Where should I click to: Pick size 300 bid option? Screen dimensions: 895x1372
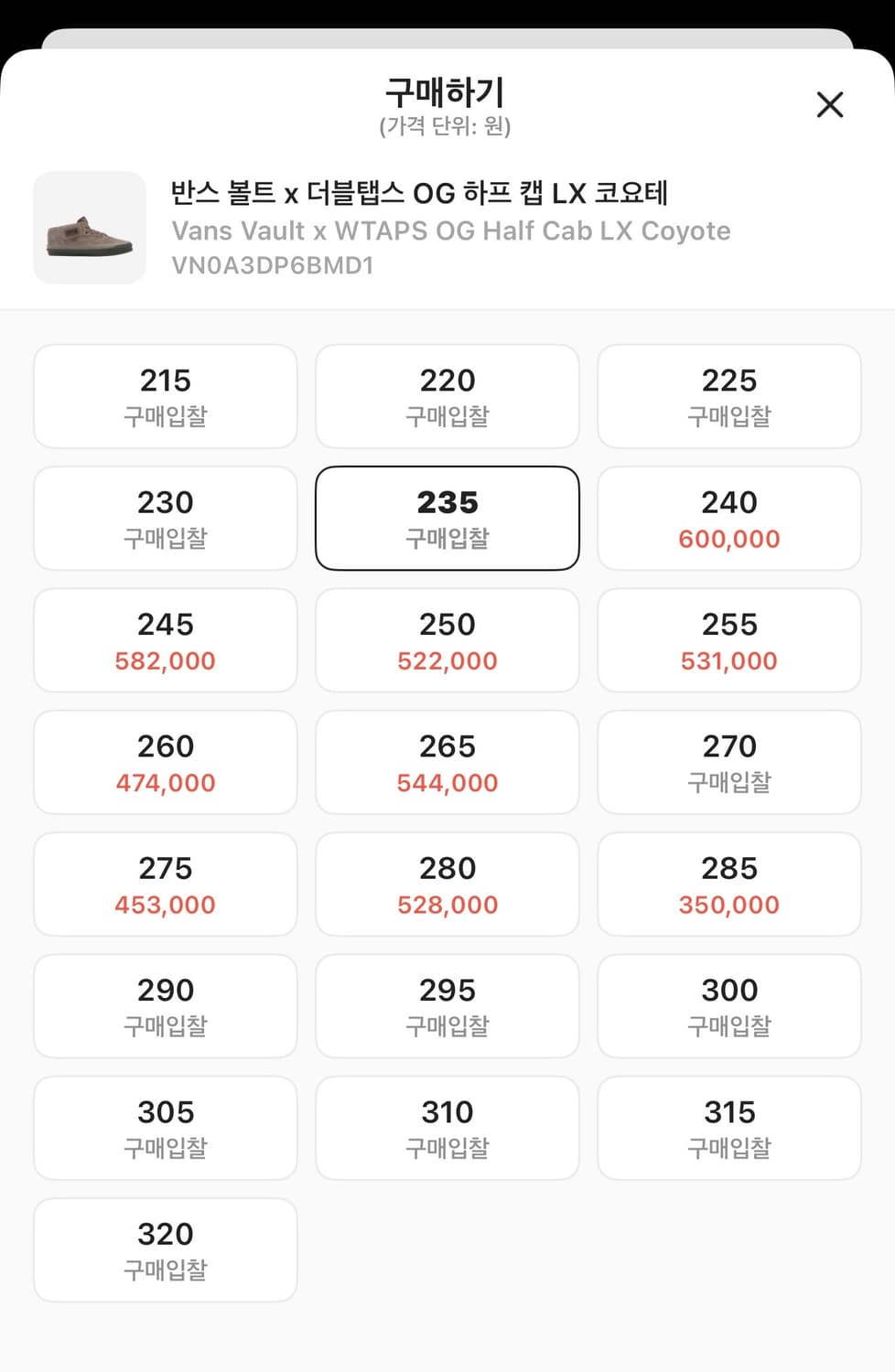[x=729, y=1006]
